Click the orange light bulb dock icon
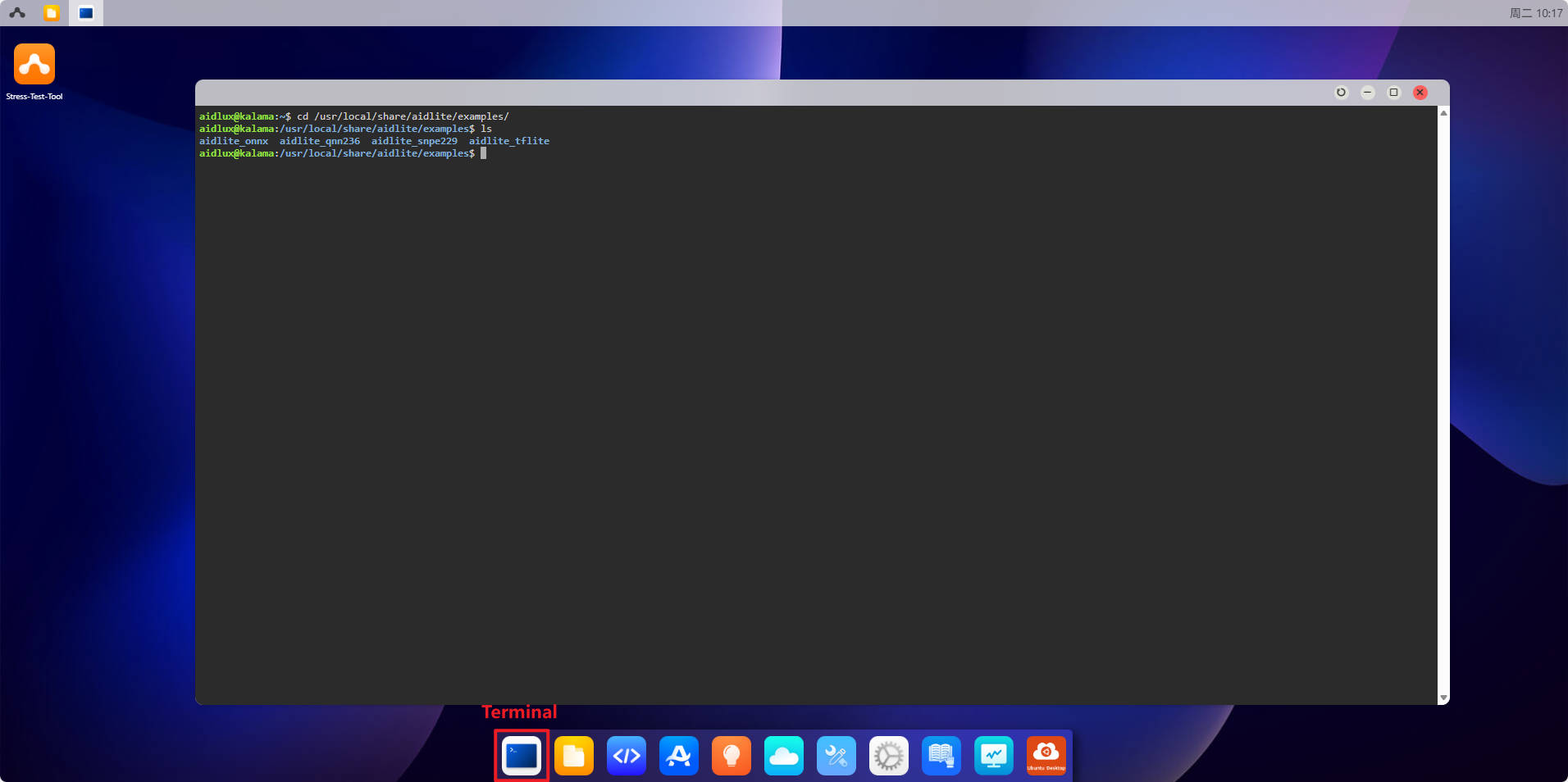Viewport: 1568px width, 782px height. 732,755
